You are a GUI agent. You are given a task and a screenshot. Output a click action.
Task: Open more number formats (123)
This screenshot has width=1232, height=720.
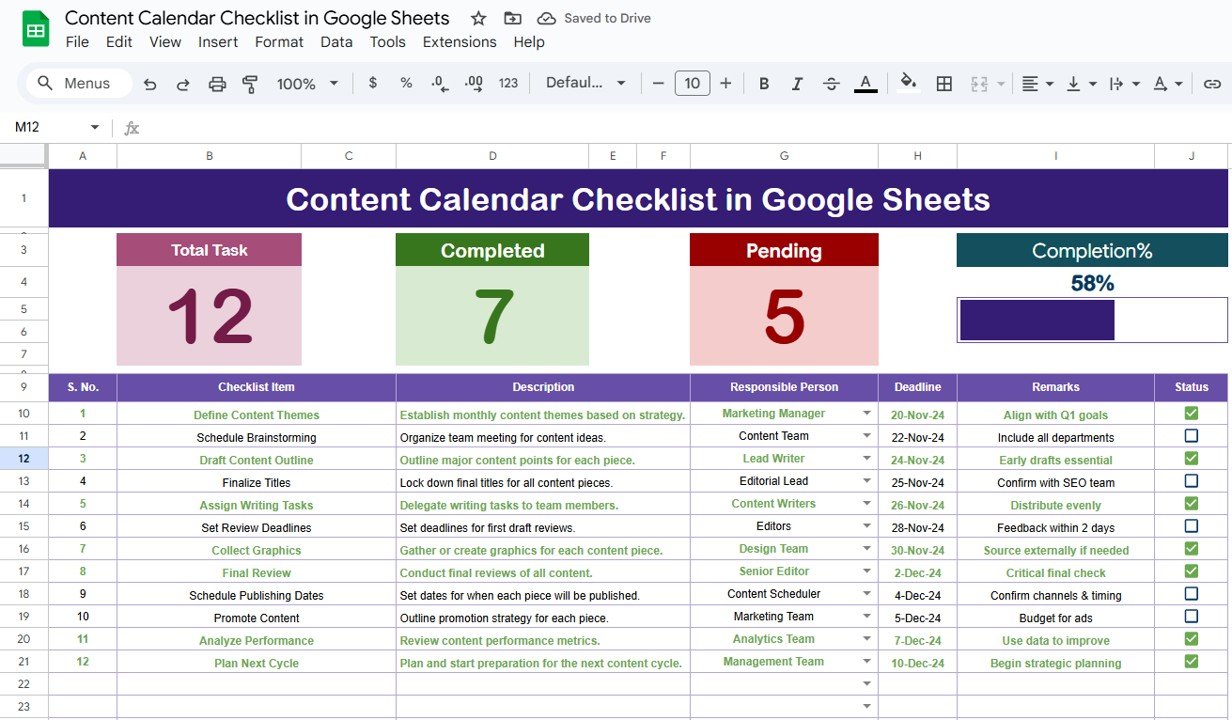(x=508, y=83)
